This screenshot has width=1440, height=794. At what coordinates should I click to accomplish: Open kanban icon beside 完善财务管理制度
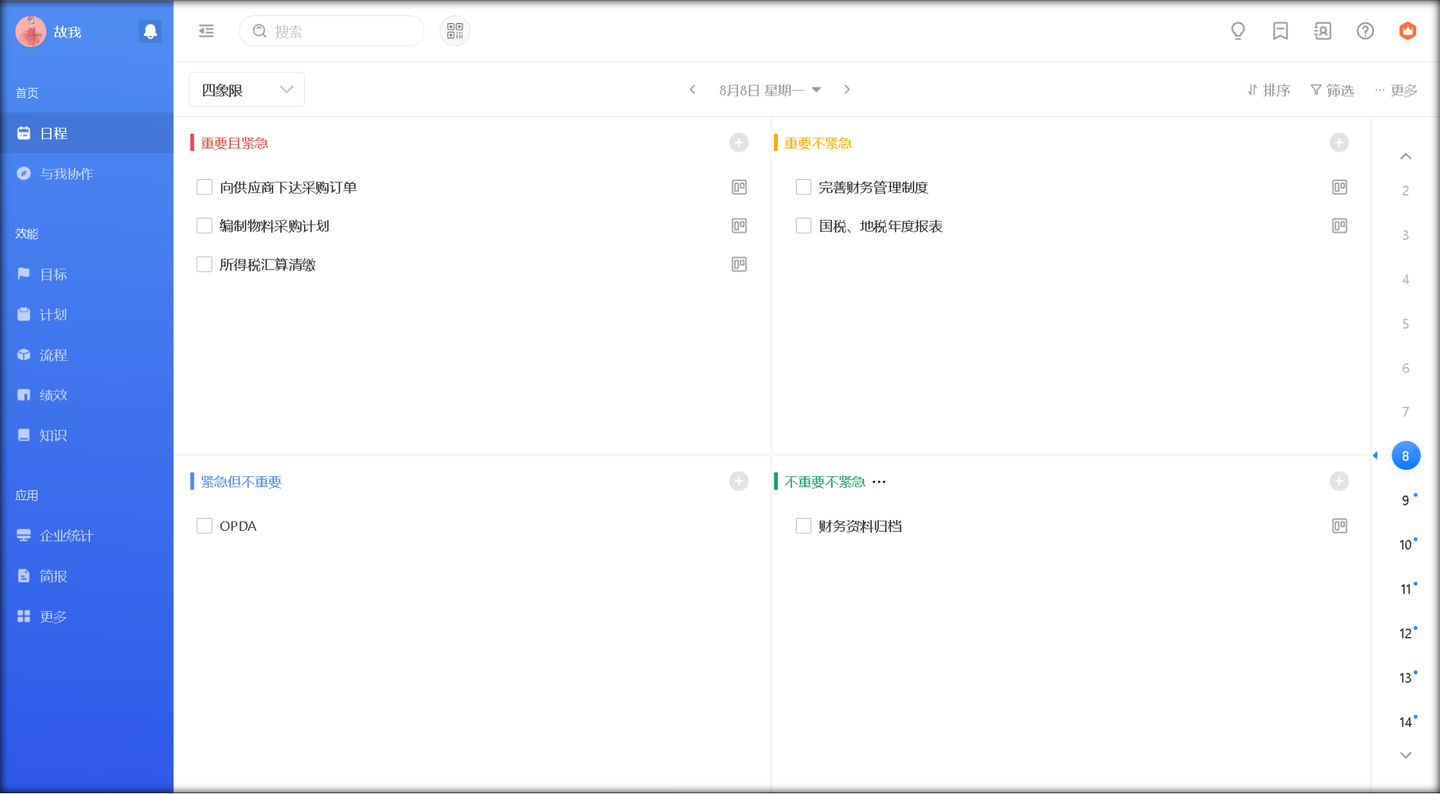click(1339, 187)
